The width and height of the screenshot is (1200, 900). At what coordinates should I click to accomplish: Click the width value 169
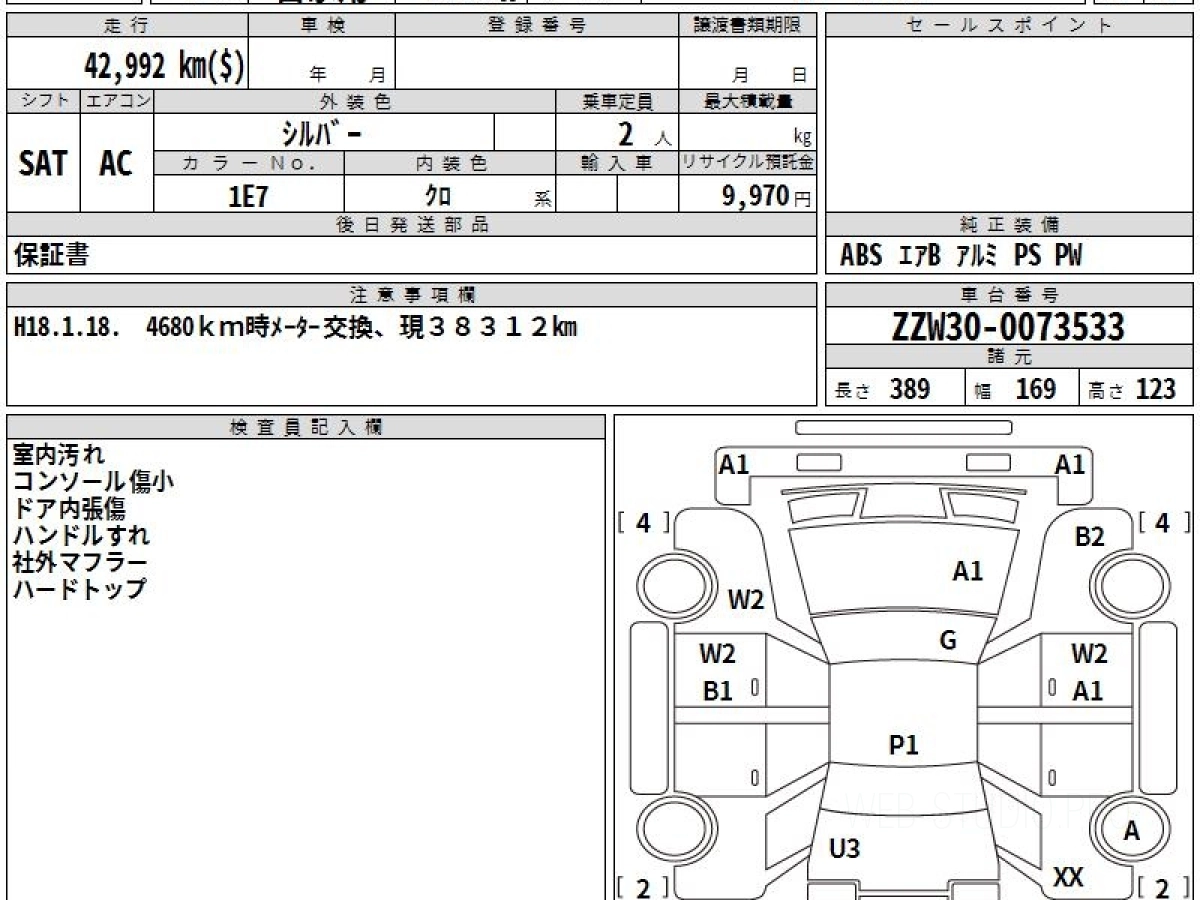click(x=1035, y=389)
